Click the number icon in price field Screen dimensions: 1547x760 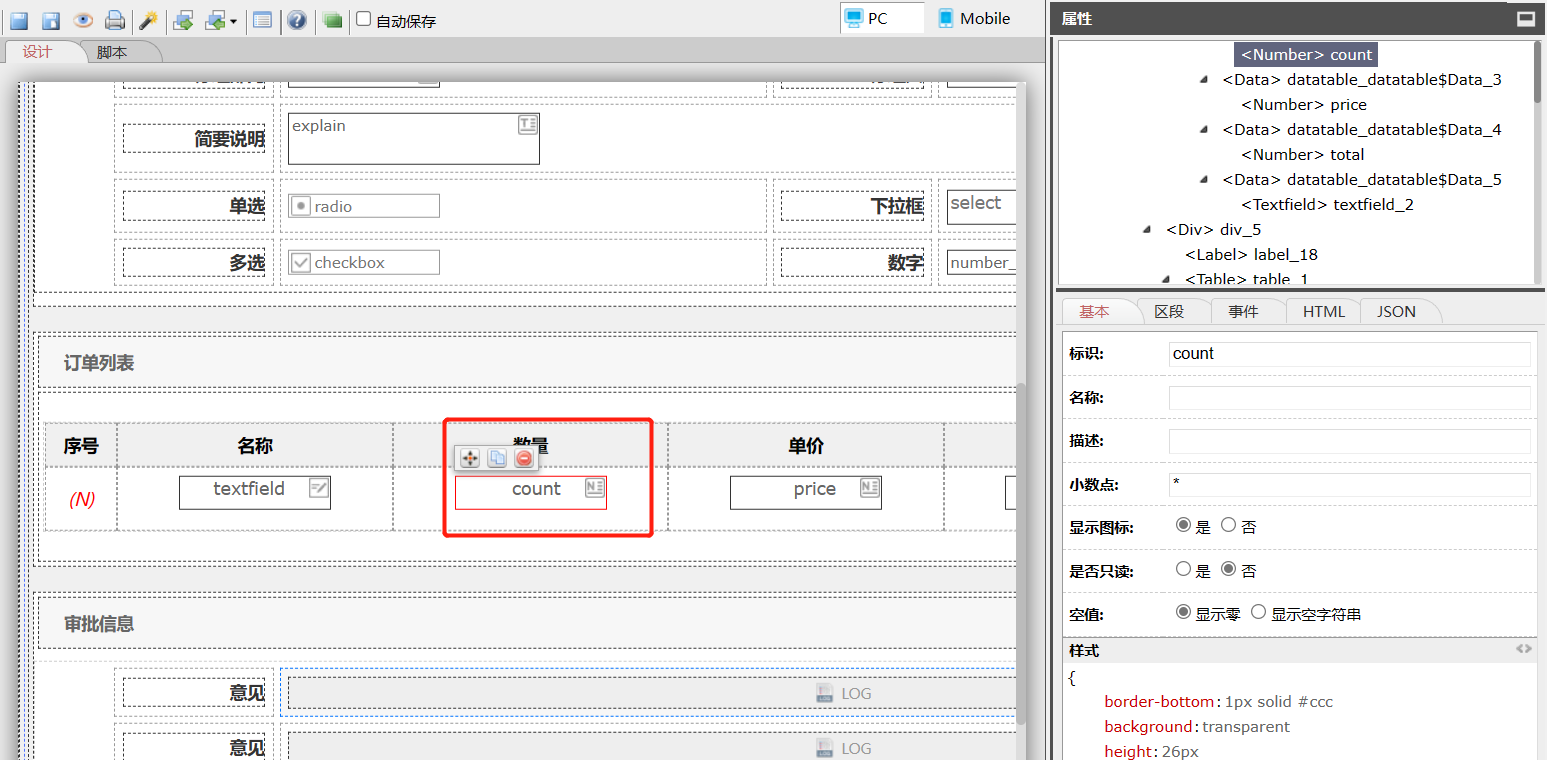click(x=869, y=487)
